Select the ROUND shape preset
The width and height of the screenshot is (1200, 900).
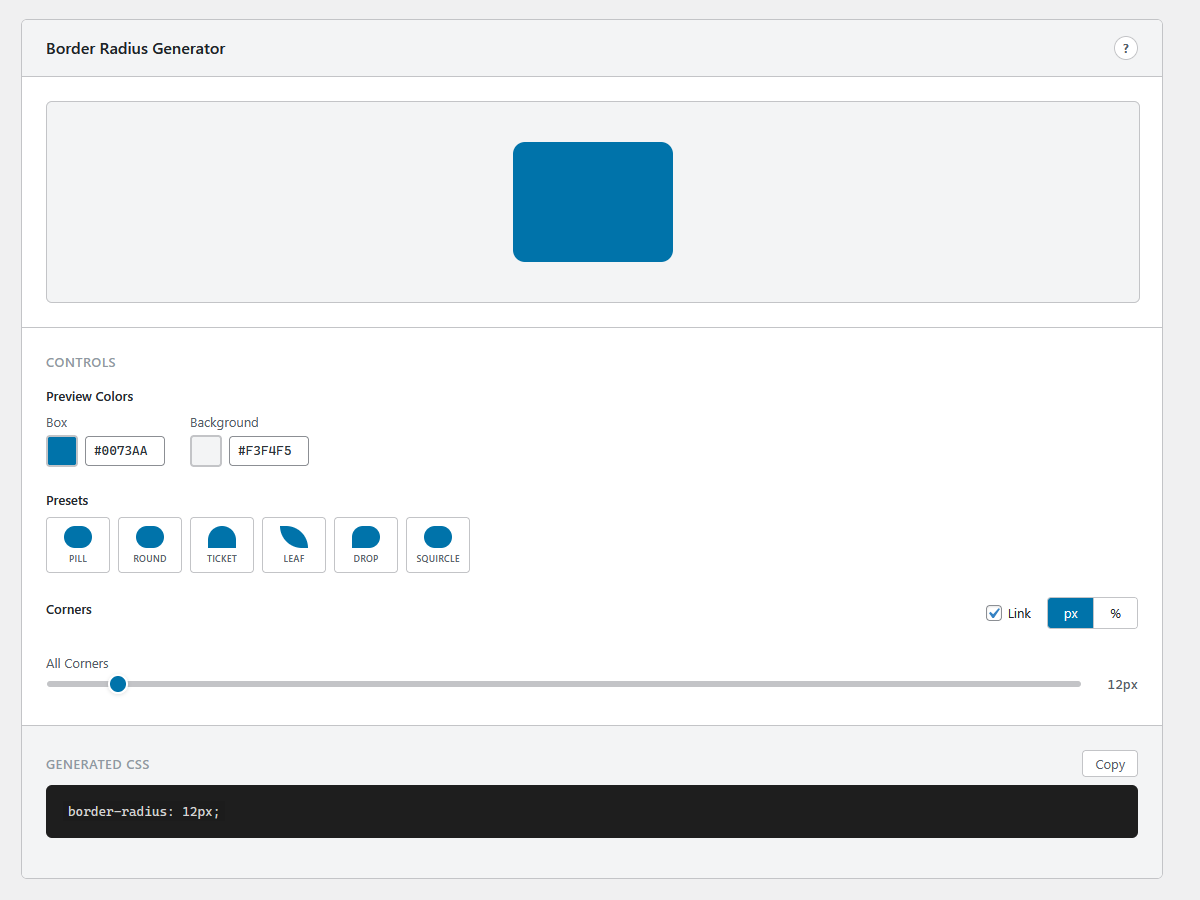pyautogui.click(x=149, y=544)
